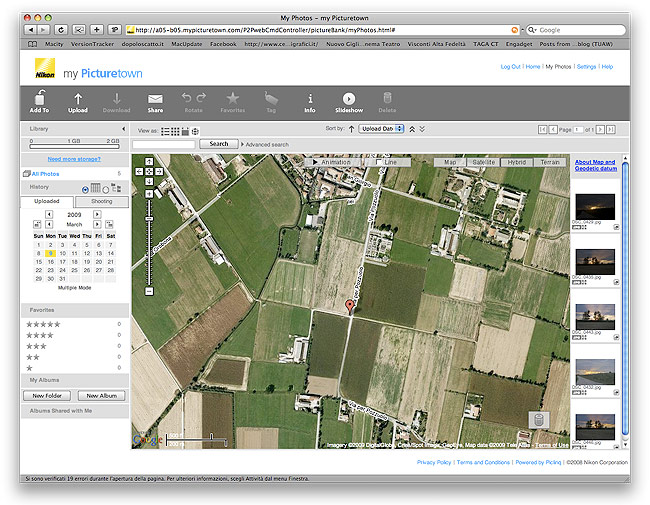Click the Search button
The height and width of the screenshot is (505, 650).
point(219,144)
